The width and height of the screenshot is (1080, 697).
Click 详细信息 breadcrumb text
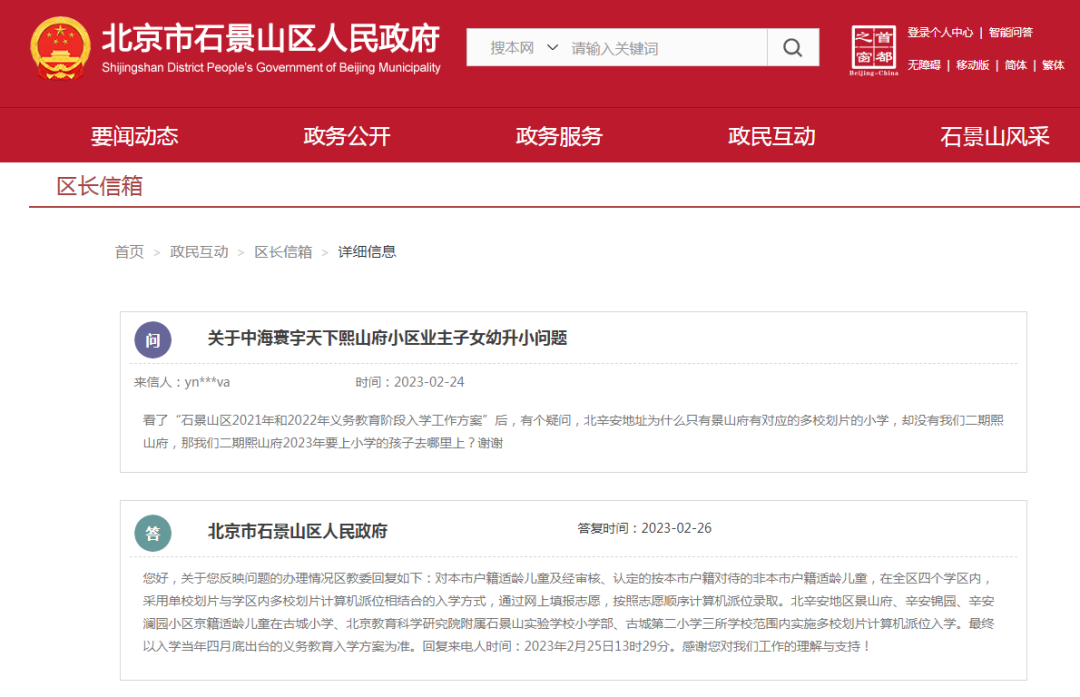pos(367,252)
